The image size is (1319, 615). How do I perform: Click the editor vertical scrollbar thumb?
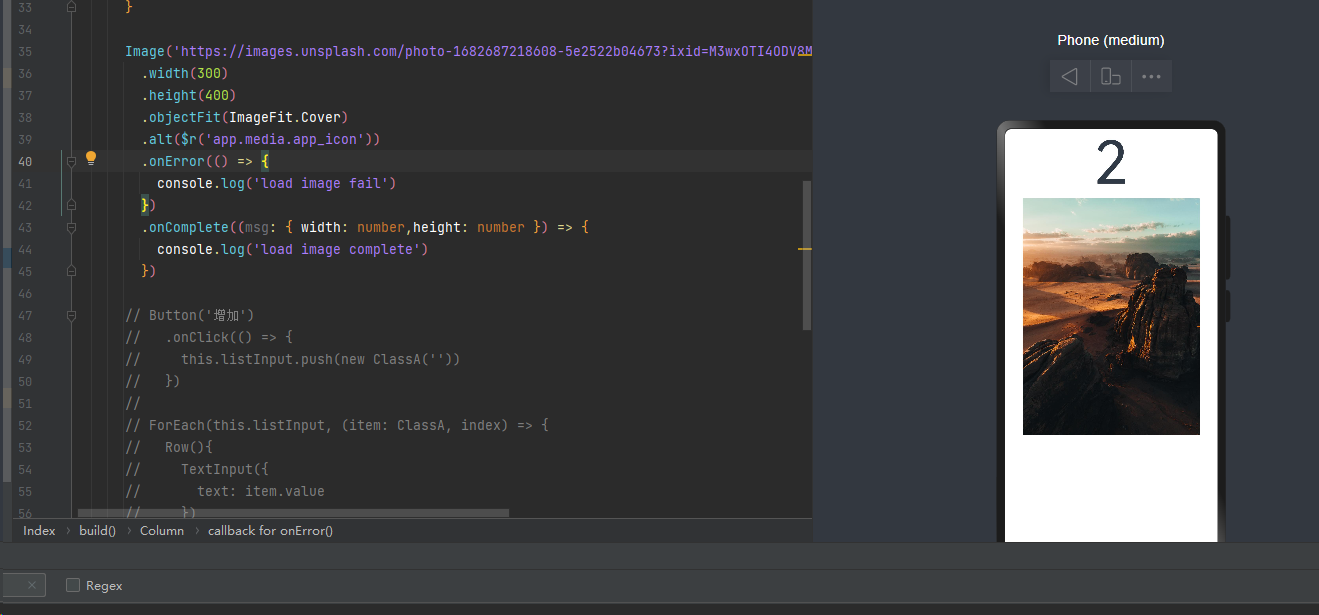pyautogui.click(x=807, y=255)
